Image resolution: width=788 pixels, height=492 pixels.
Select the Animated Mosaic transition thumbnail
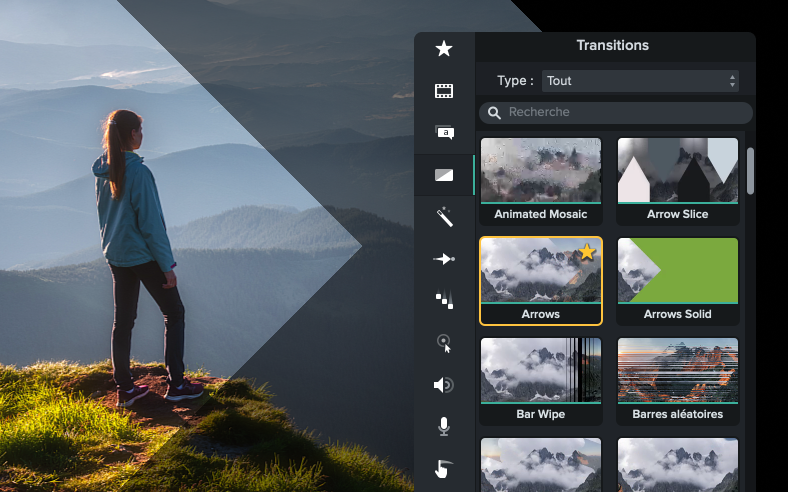point(541,171)
